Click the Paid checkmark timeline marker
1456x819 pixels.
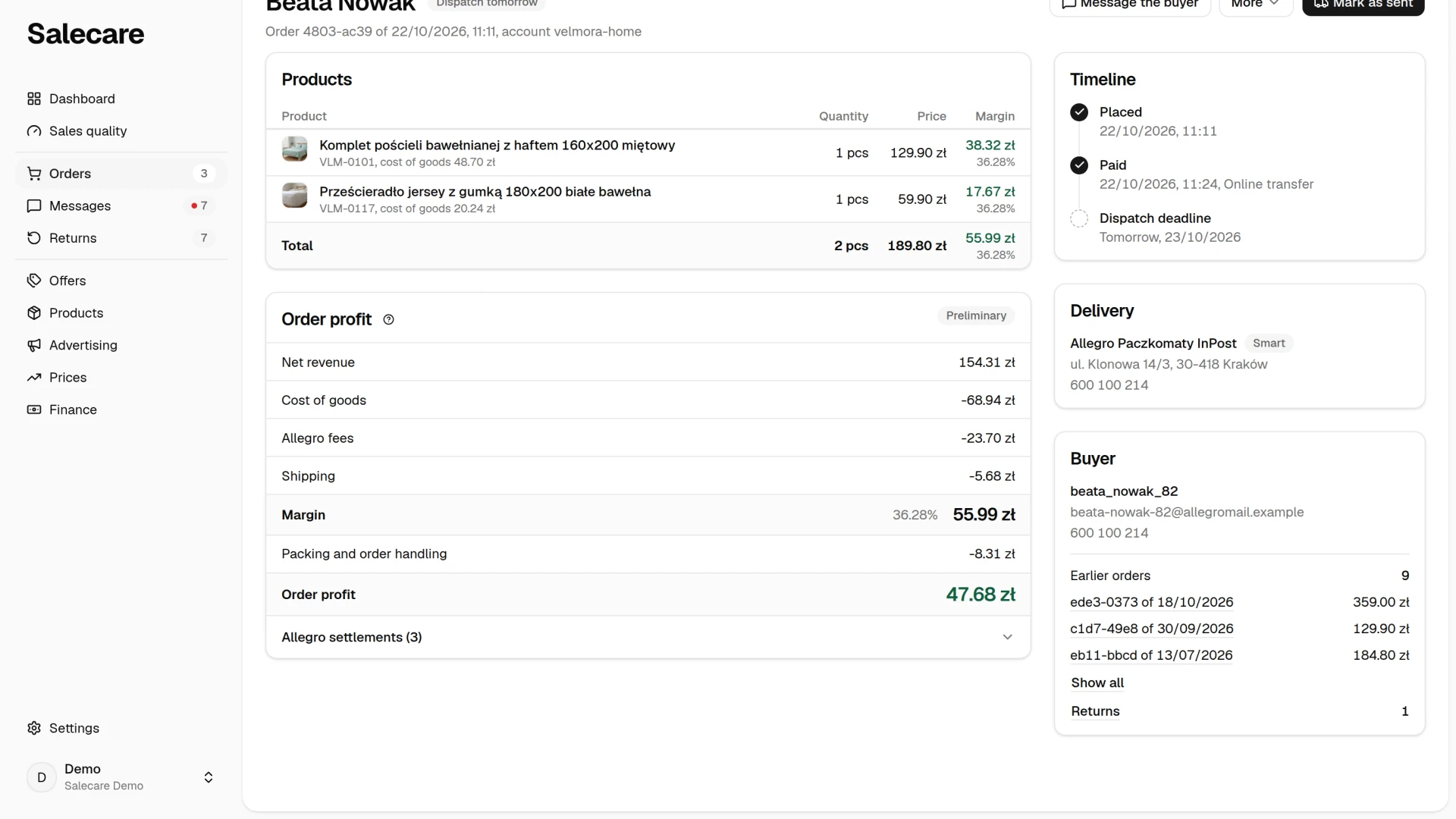pyautogui.click(x=1079, y=165)
